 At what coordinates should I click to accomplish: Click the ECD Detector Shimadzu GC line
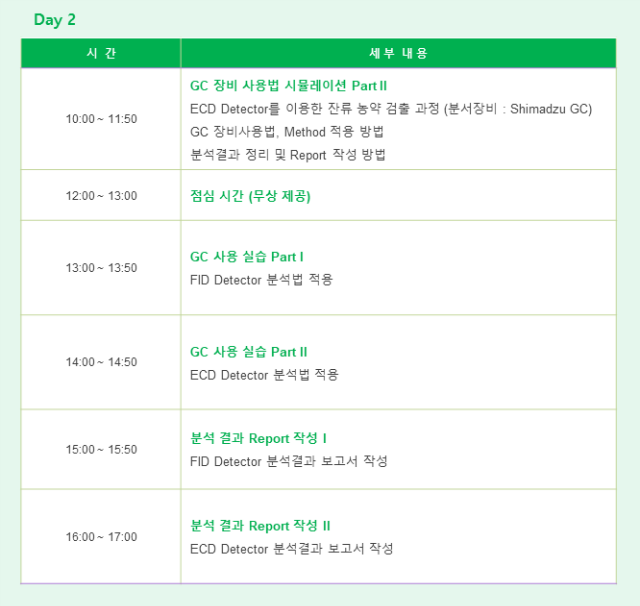[x=391, y=109]
